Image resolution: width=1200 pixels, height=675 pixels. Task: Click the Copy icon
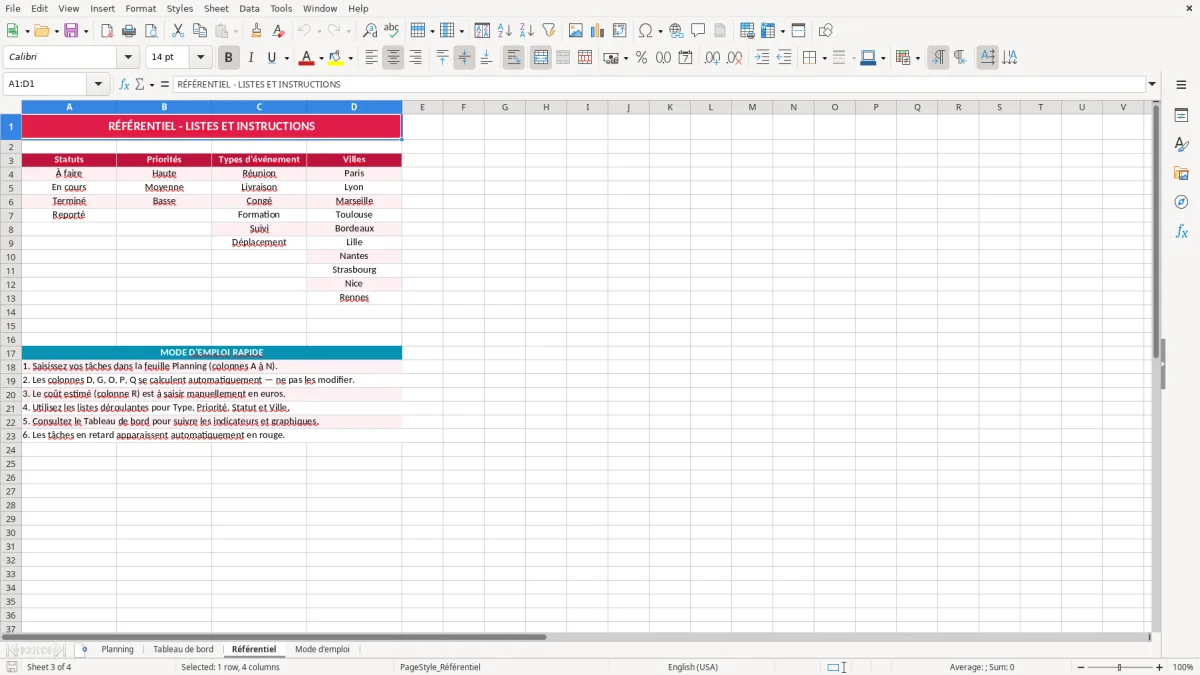(199, 31)
